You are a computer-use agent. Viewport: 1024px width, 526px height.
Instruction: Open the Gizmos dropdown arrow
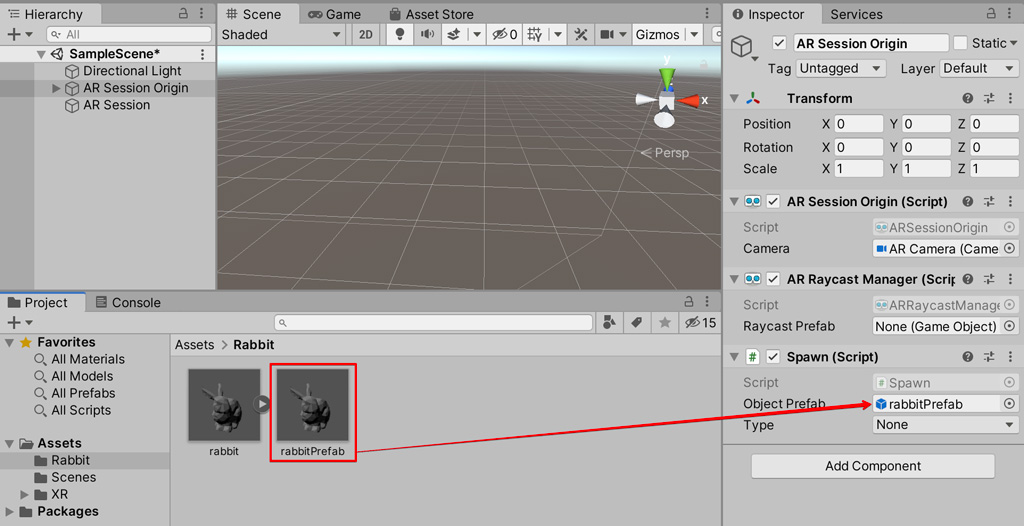695,35
